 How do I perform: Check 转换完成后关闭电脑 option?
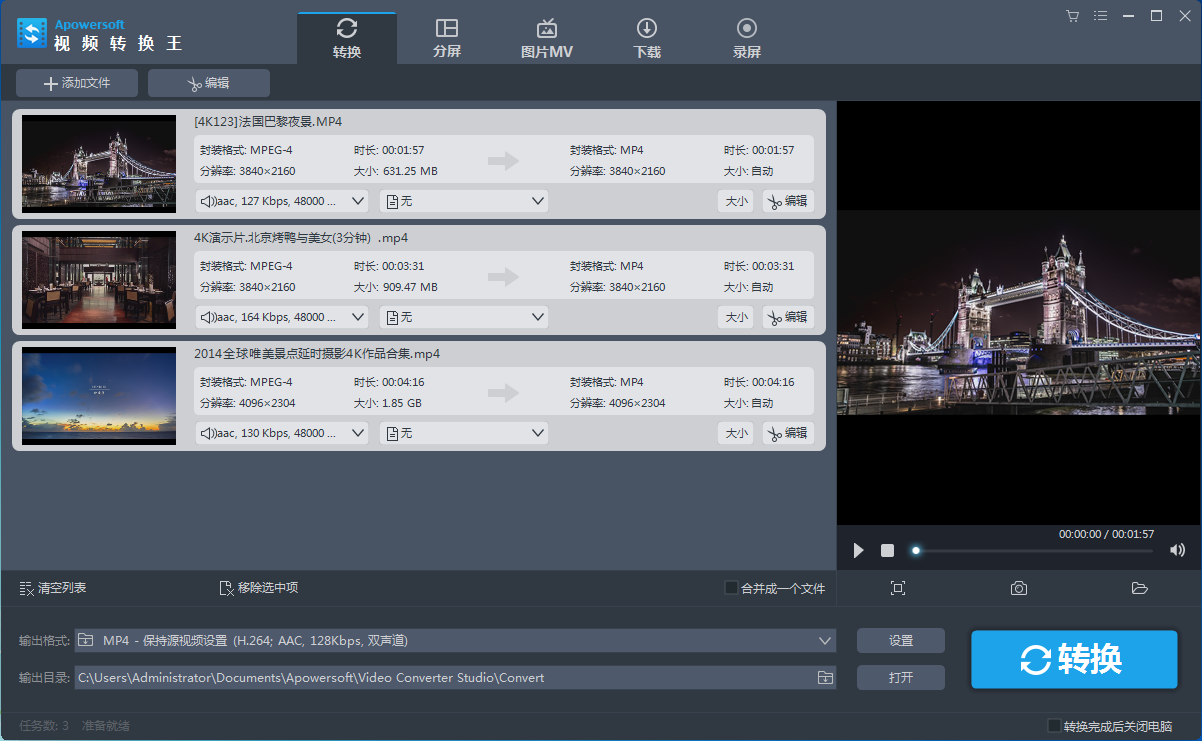(x=1056, y=725)
